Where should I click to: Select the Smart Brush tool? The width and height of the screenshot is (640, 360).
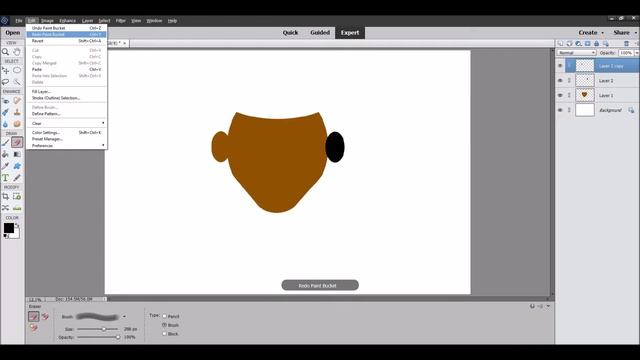pyautogui.click(x=5, y=112)
